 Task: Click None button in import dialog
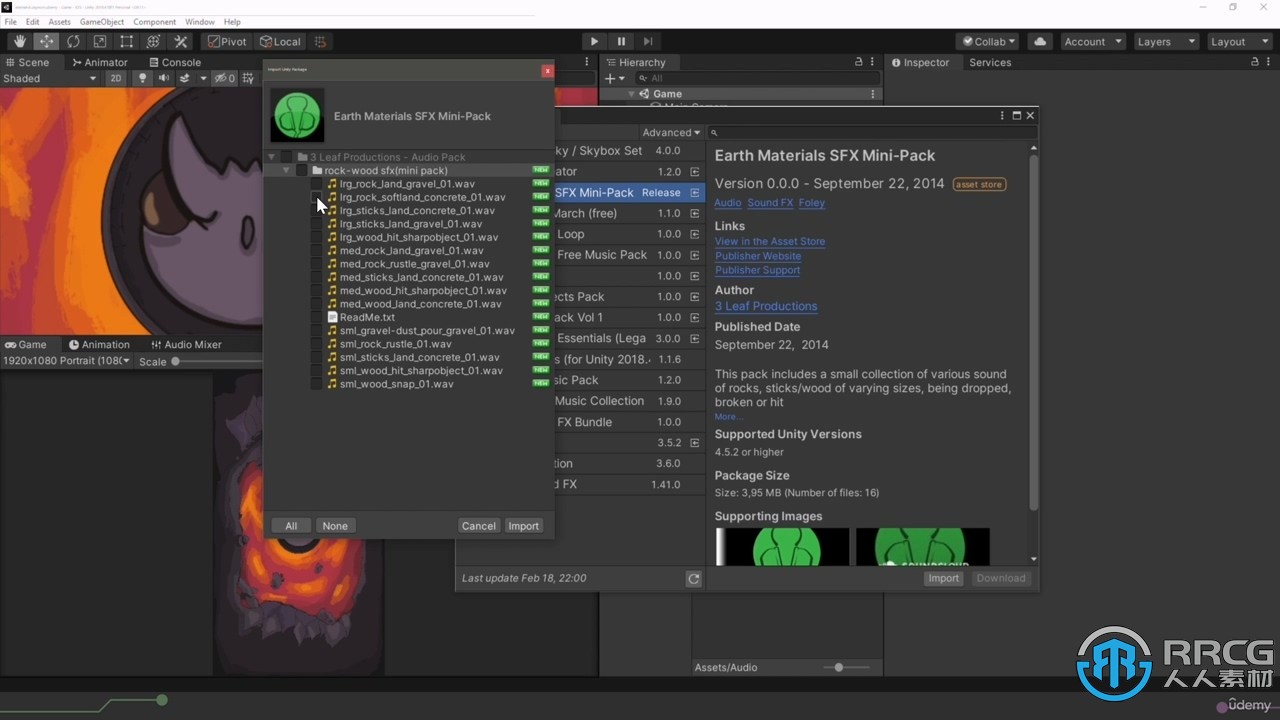pos(335,526)
